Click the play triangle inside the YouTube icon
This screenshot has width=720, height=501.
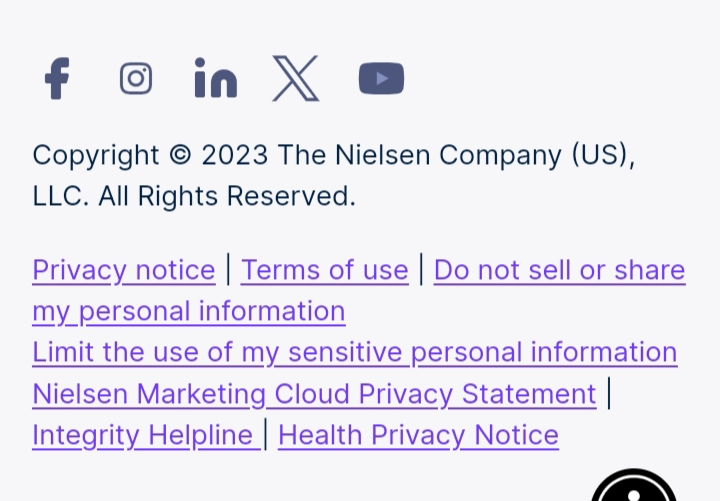coord(382,79)
